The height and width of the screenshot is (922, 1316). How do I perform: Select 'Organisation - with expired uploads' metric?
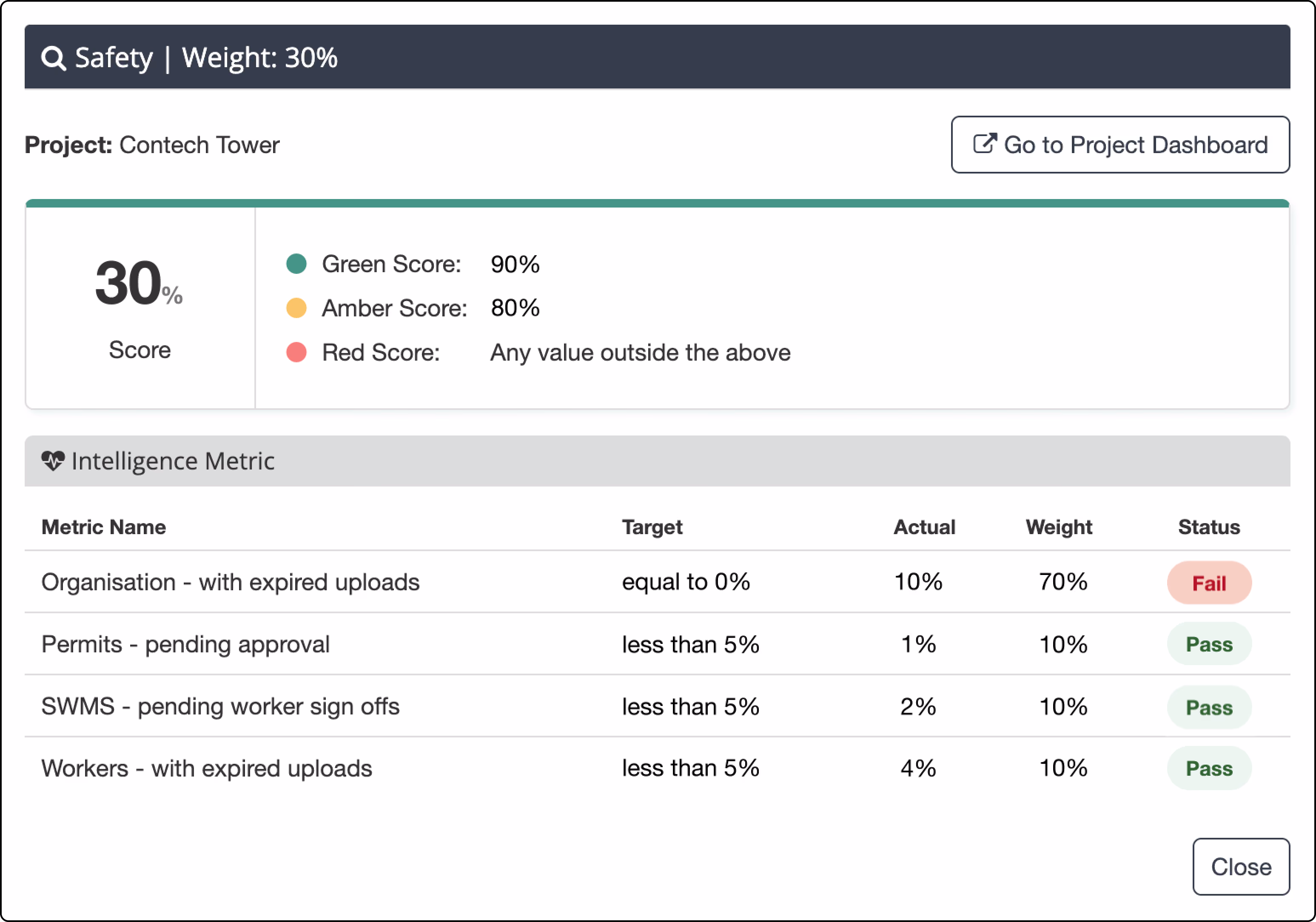(231, 582)
